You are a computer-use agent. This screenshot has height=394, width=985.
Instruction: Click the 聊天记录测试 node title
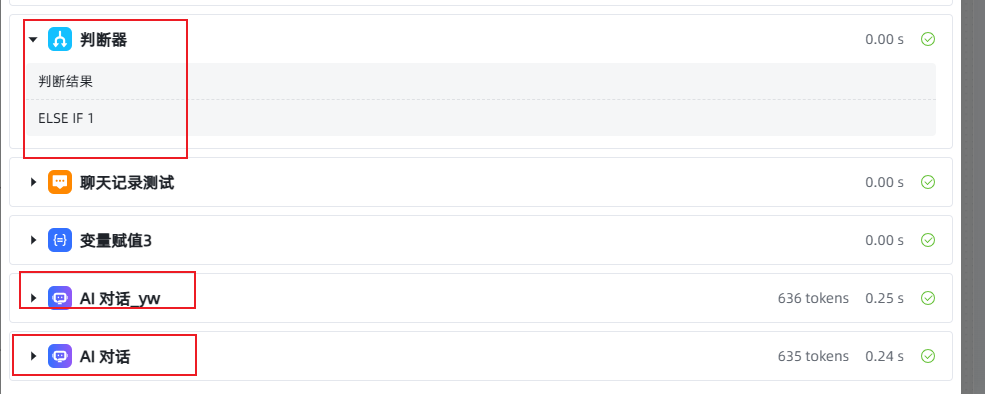pyautogui.click(x=127, y=182)
